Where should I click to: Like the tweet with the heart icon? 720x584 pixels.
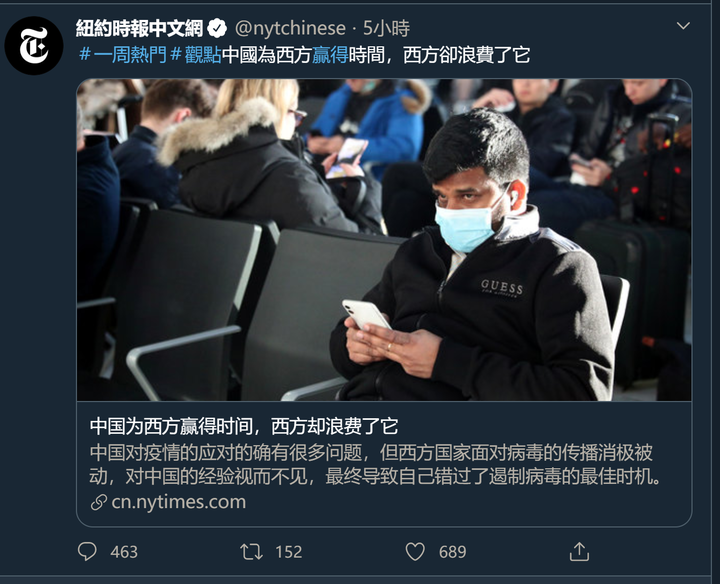[415, 552]
